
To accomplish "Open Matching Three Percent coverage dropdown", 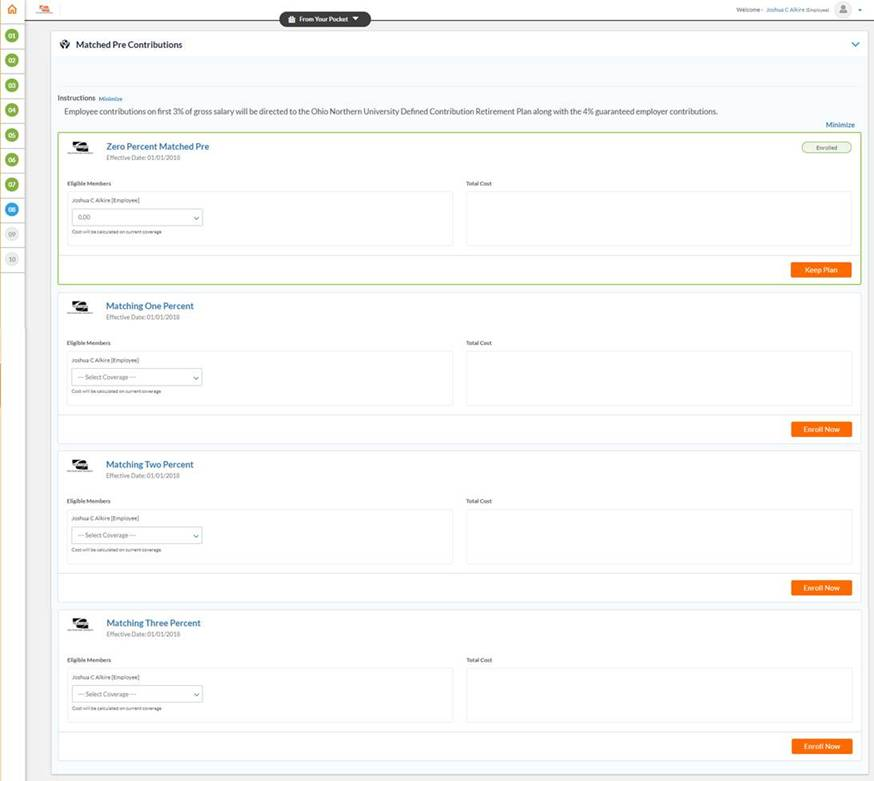I will tap(137, 694).
